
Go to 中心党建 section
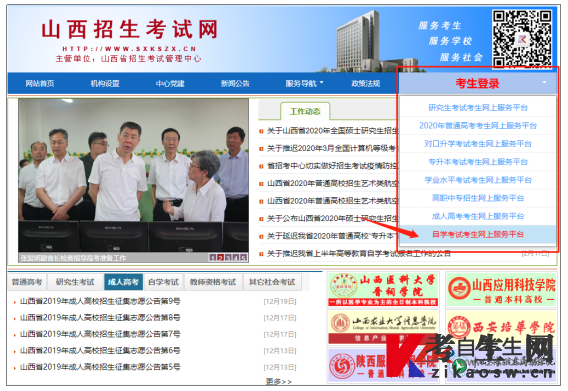pyautogui.click(x=170, y=84)
